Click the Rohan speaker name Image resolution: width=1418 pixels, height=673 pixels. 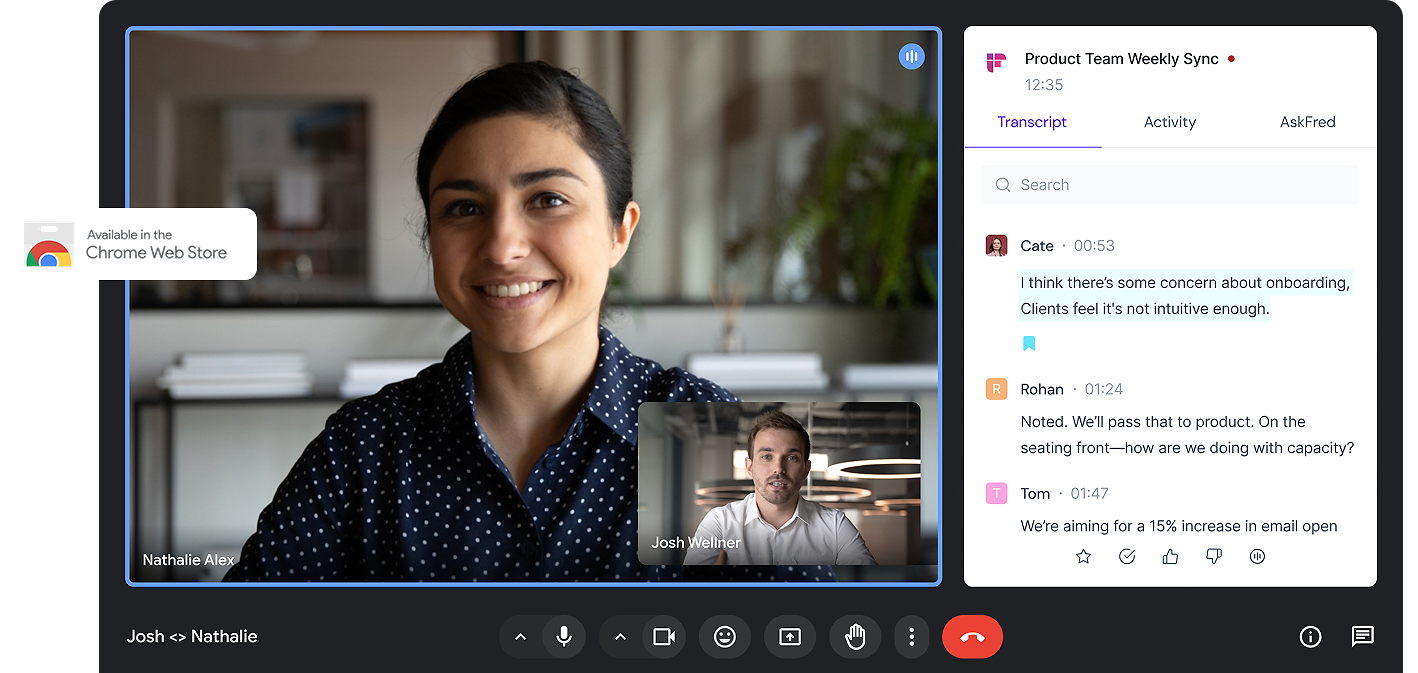click(x=1042, y=389)
